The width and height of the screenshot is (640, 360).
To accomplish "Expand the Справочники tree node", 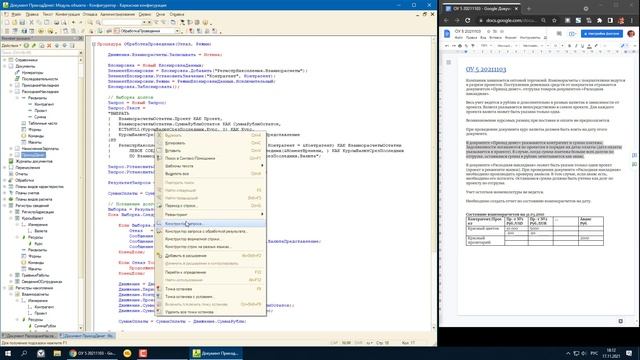I will [x=4, y=60].
